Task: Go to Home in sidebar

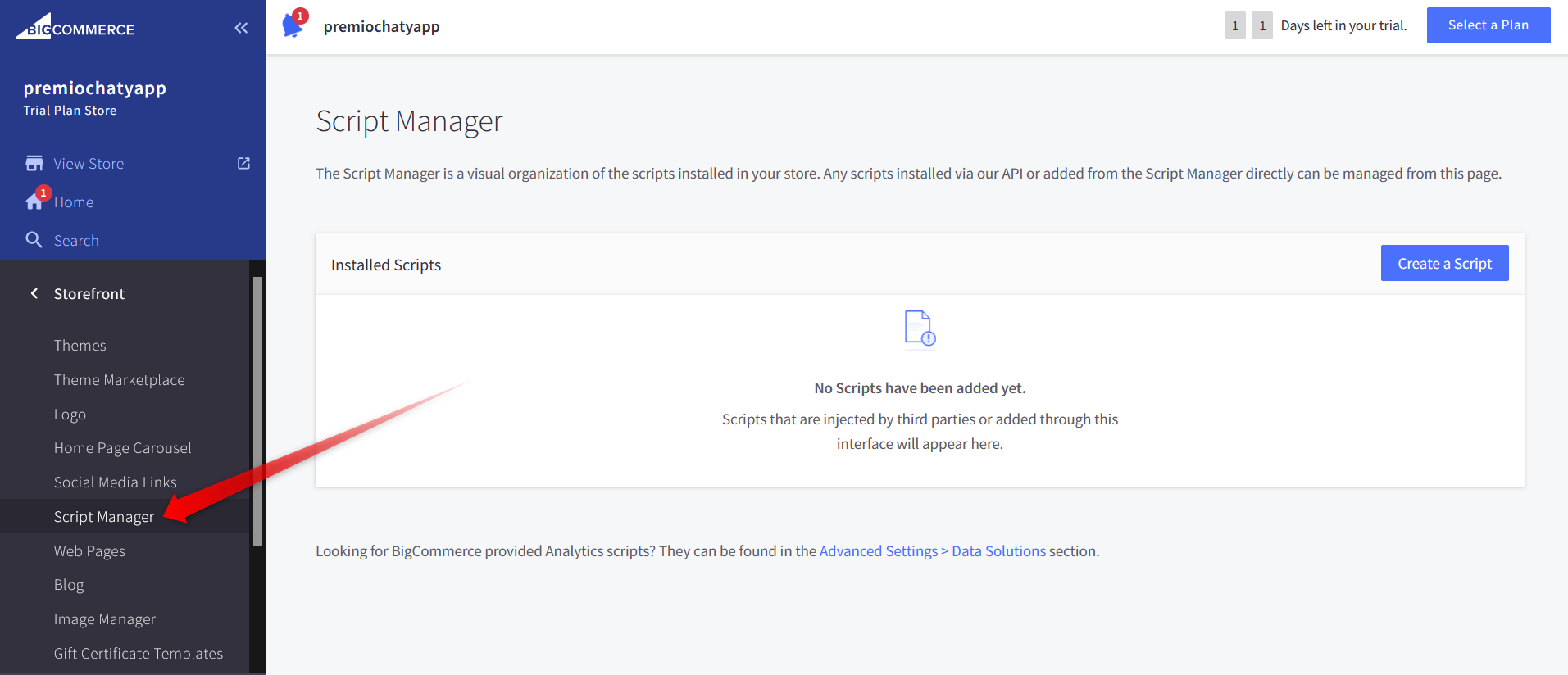Action: (x=74, y=202)
